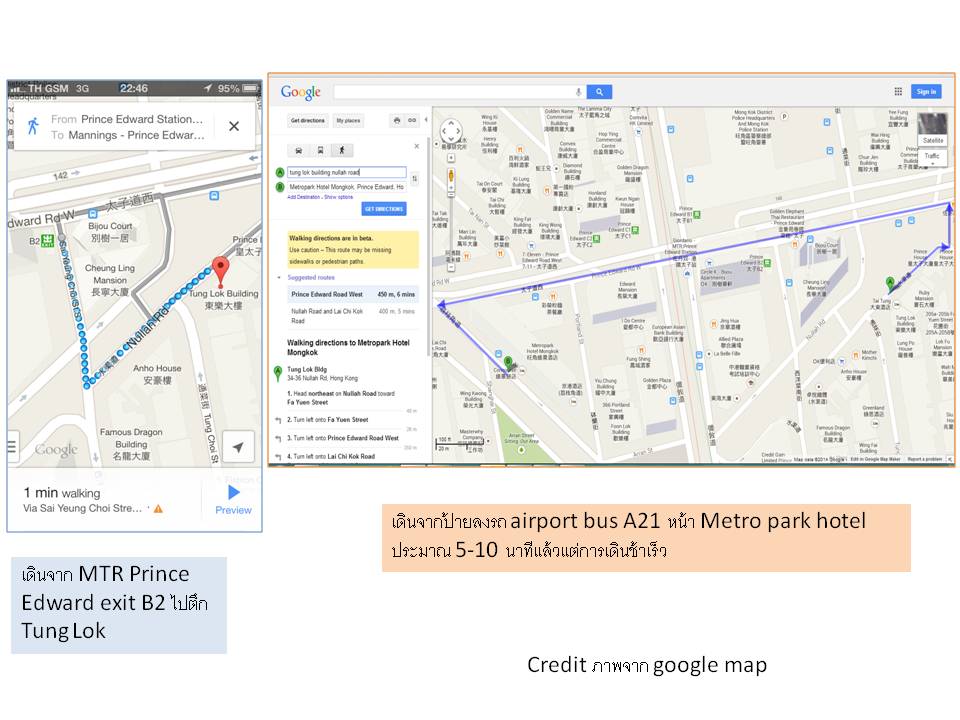Viewport: 960px width, 720px height.
Task: Click the microphone voice search icon
Action: [579, 92]
